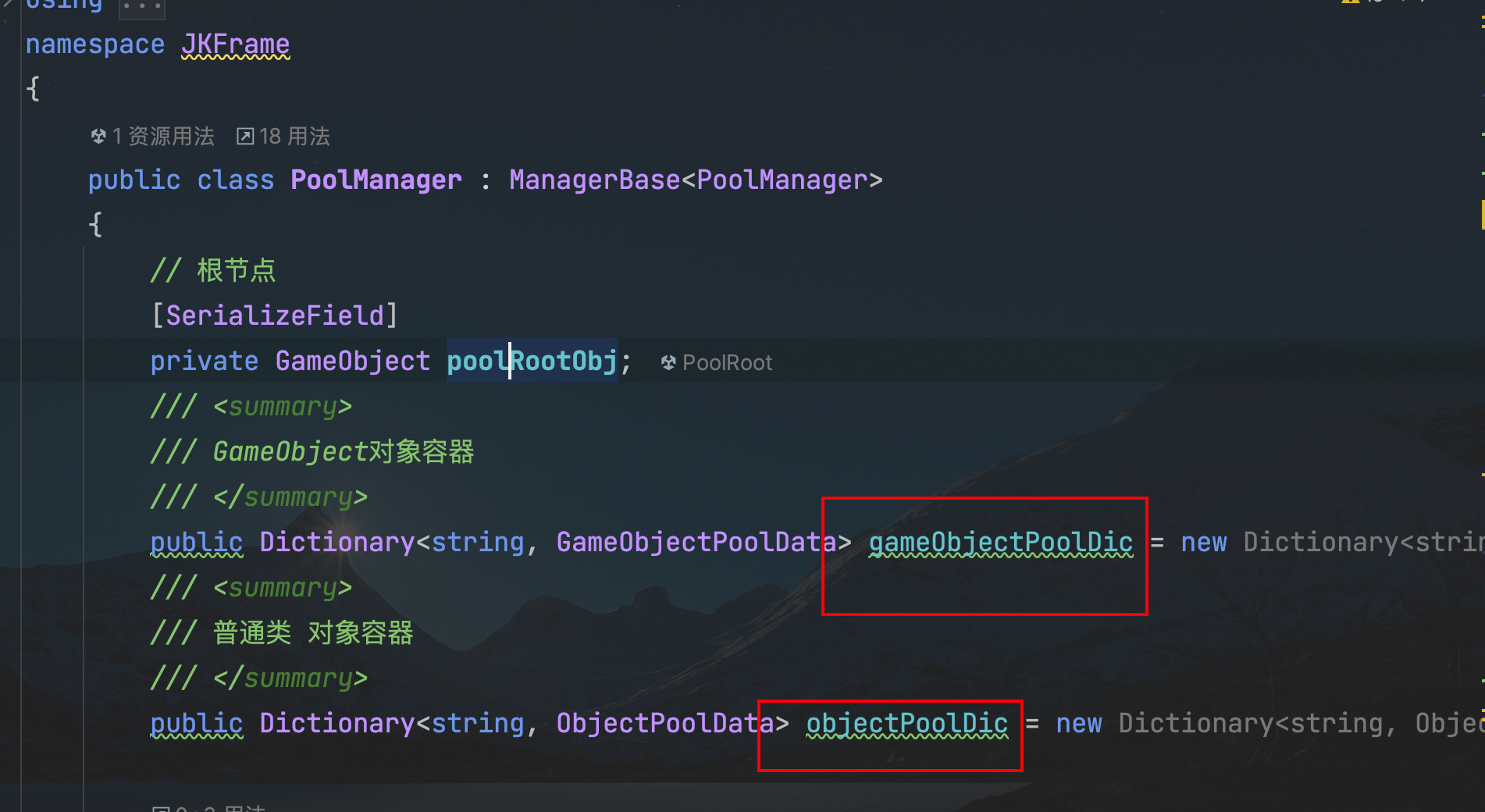Click the PoolManager class name
Screen dimensions: 1485x812
point(376,180)
